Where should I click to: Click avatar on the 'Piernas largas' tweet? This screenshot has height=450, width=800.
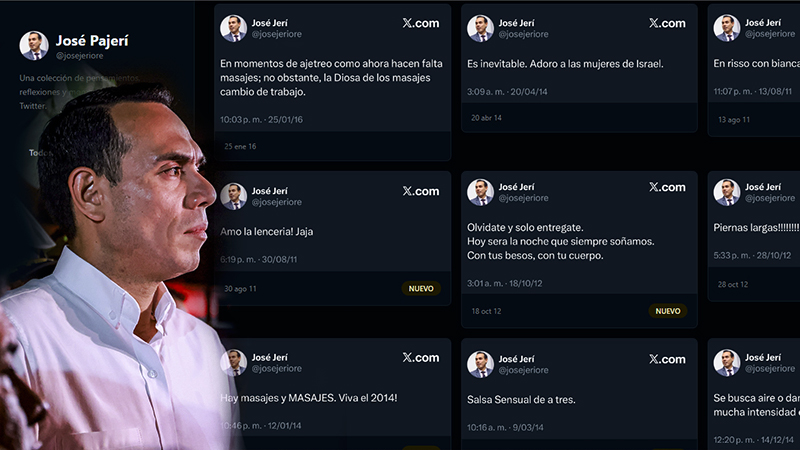coord(727,192)
